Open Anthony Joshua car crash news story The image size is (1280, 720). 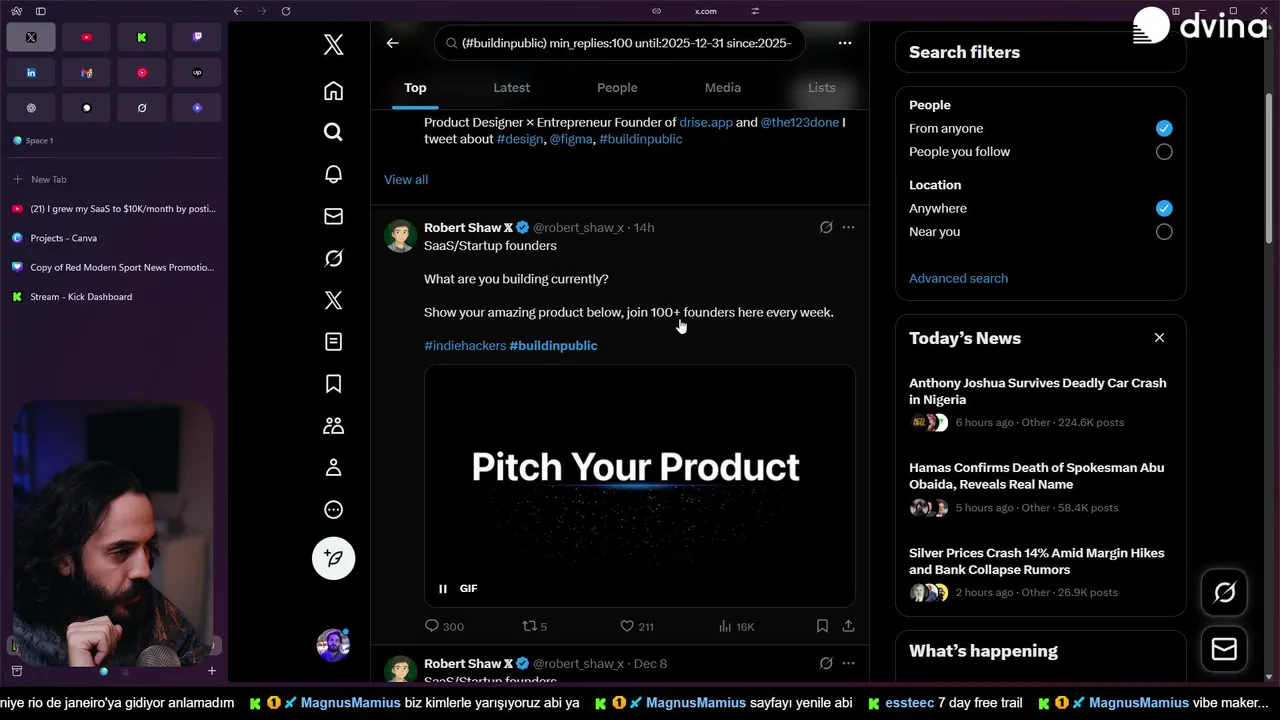pos(1040,402)
